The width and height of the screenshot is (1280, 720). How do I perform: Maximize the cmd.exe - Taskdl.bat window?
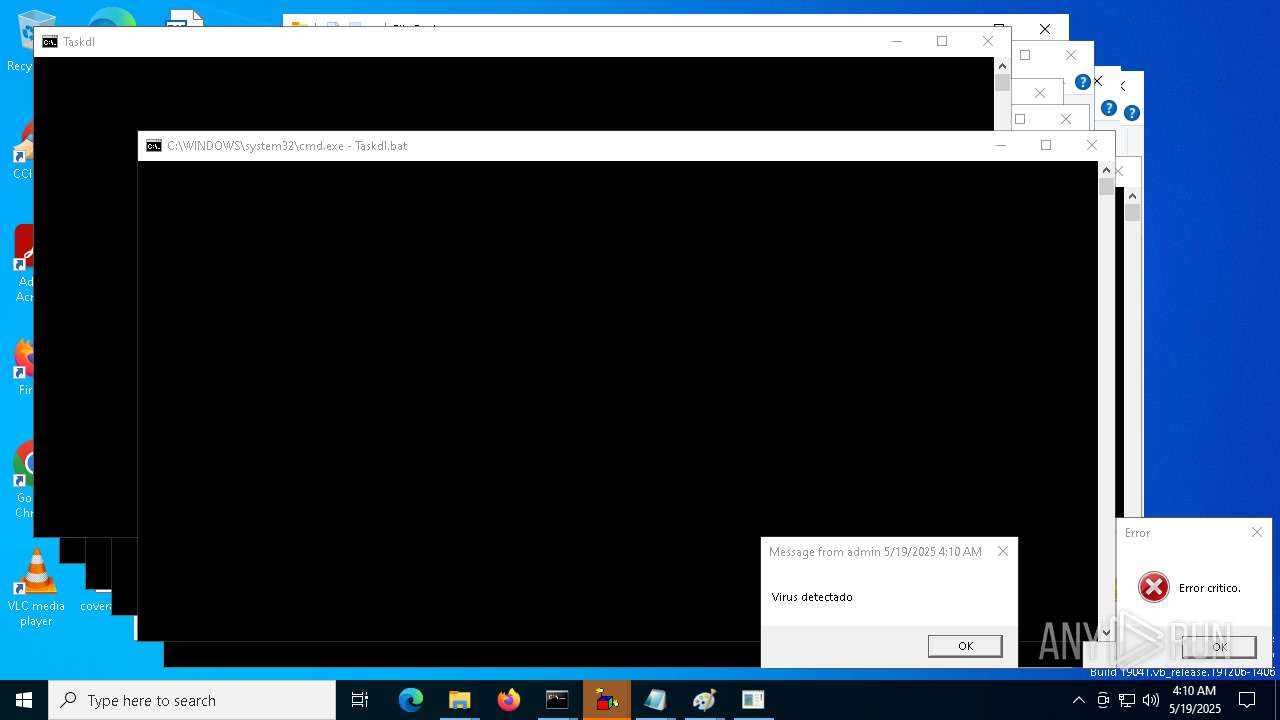[1046, 146]
